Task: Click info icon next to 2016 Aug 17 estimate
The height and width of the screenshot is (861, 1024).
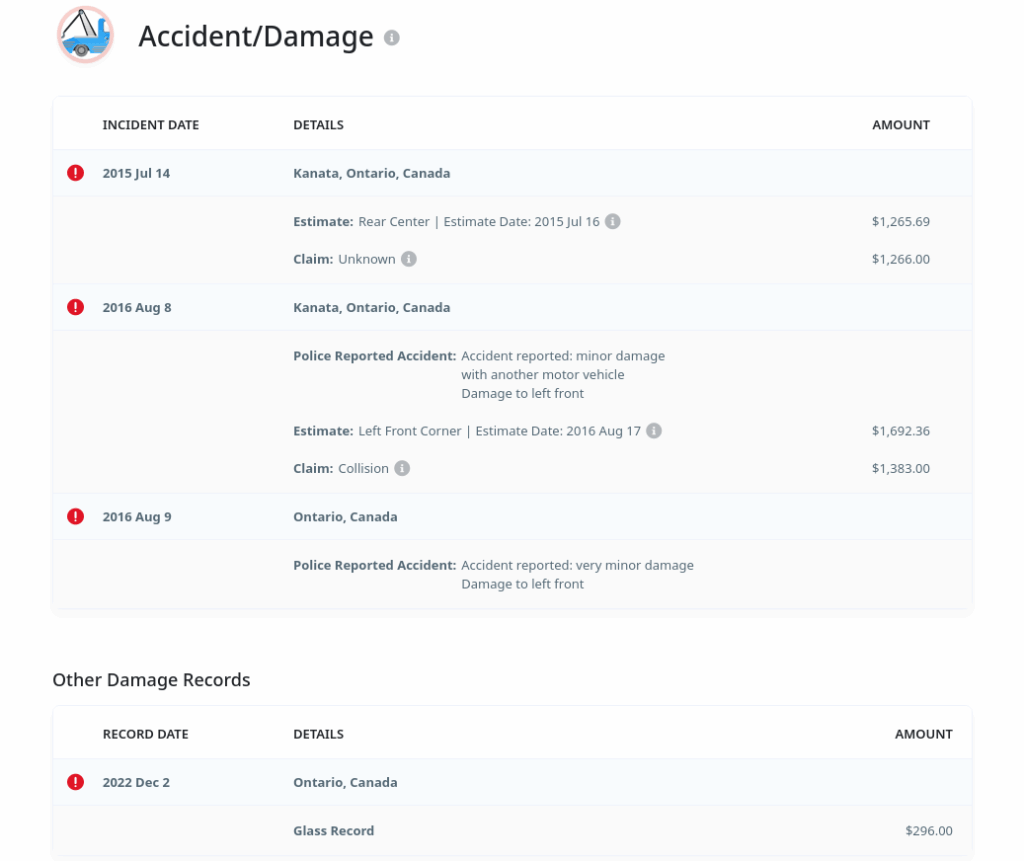Action: tap(654, 431)
